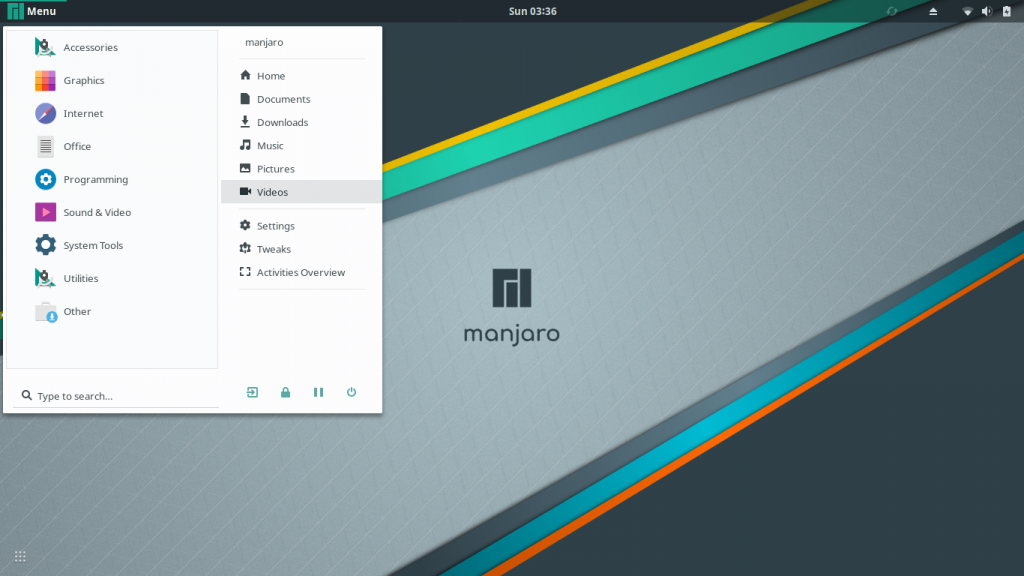Viewport: 1024px width, 576px height.
Task: Click the update sync indicator icon
Action: coord(892,11)
